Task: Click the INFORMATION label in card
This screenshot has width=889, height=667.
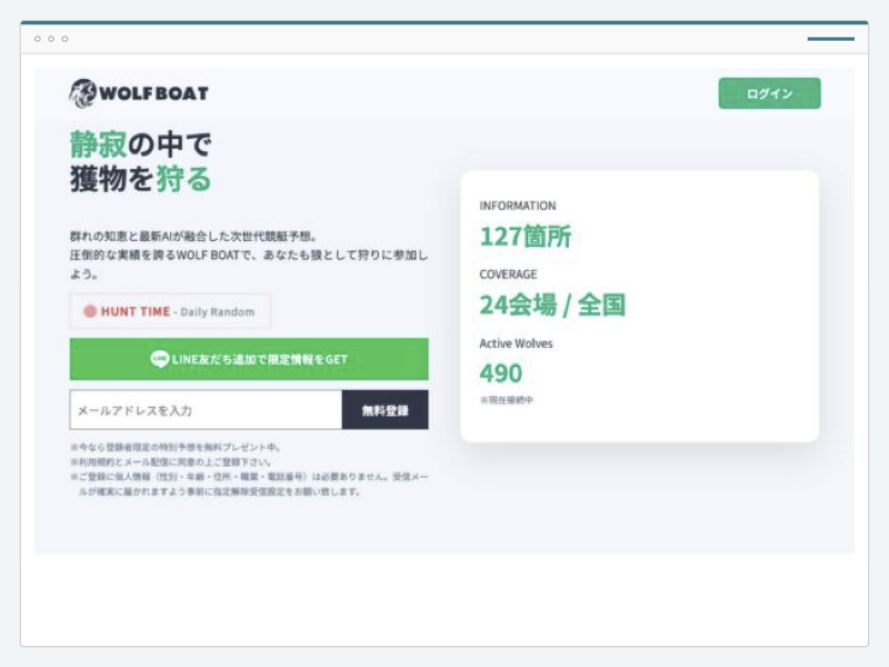Action: tap(518, 206)
